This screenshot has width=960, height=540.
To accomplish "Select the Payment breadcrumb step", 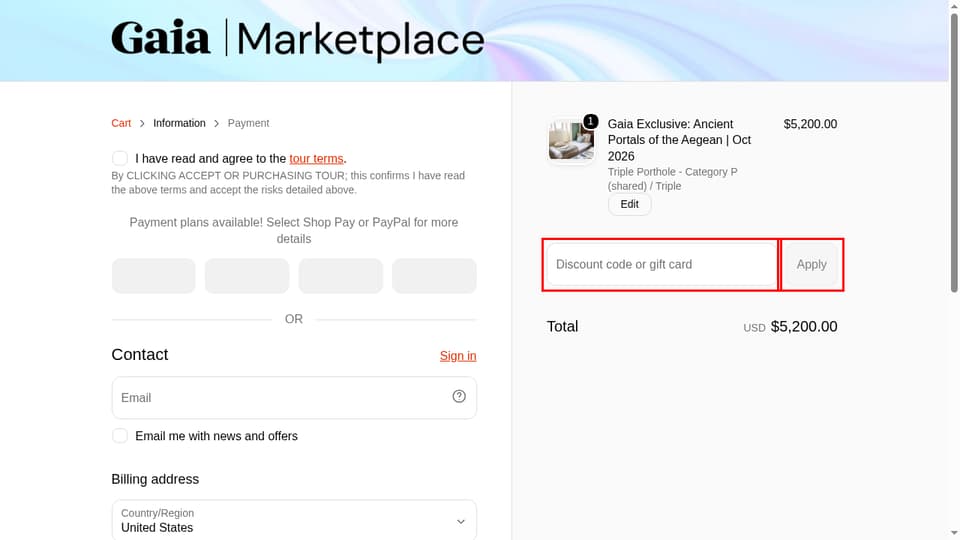I will click(x=248, y=123).
